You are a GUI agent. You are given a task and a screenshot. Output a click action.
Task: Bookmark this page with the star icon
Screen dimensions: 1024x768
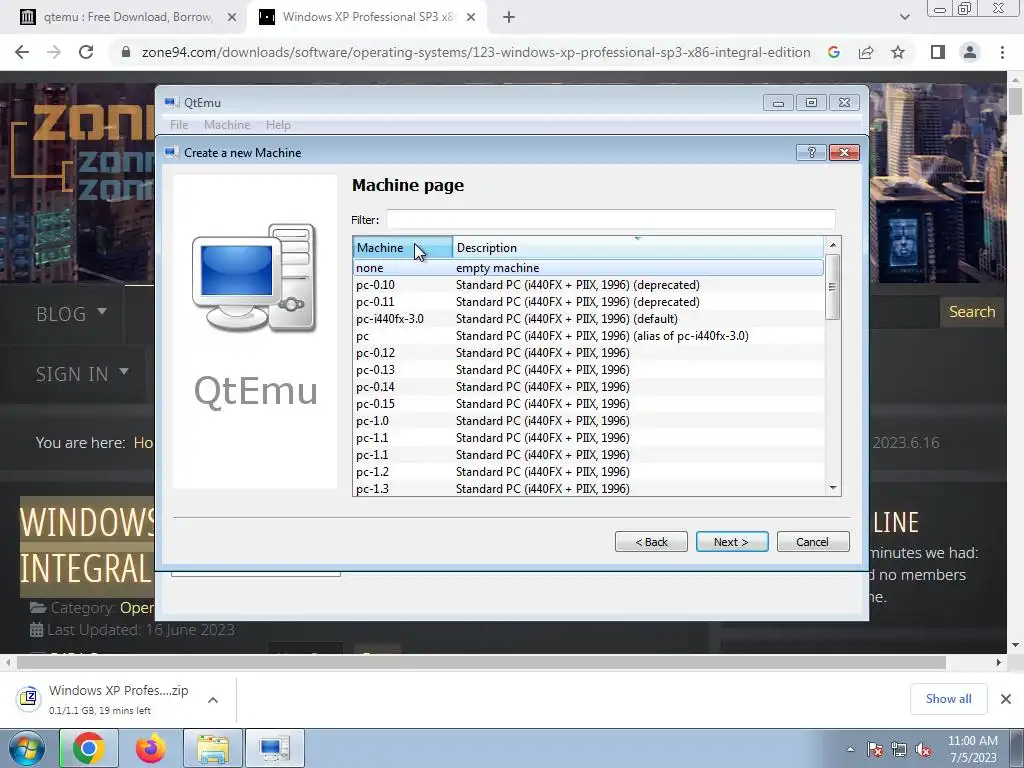click(x=898, y=52)
